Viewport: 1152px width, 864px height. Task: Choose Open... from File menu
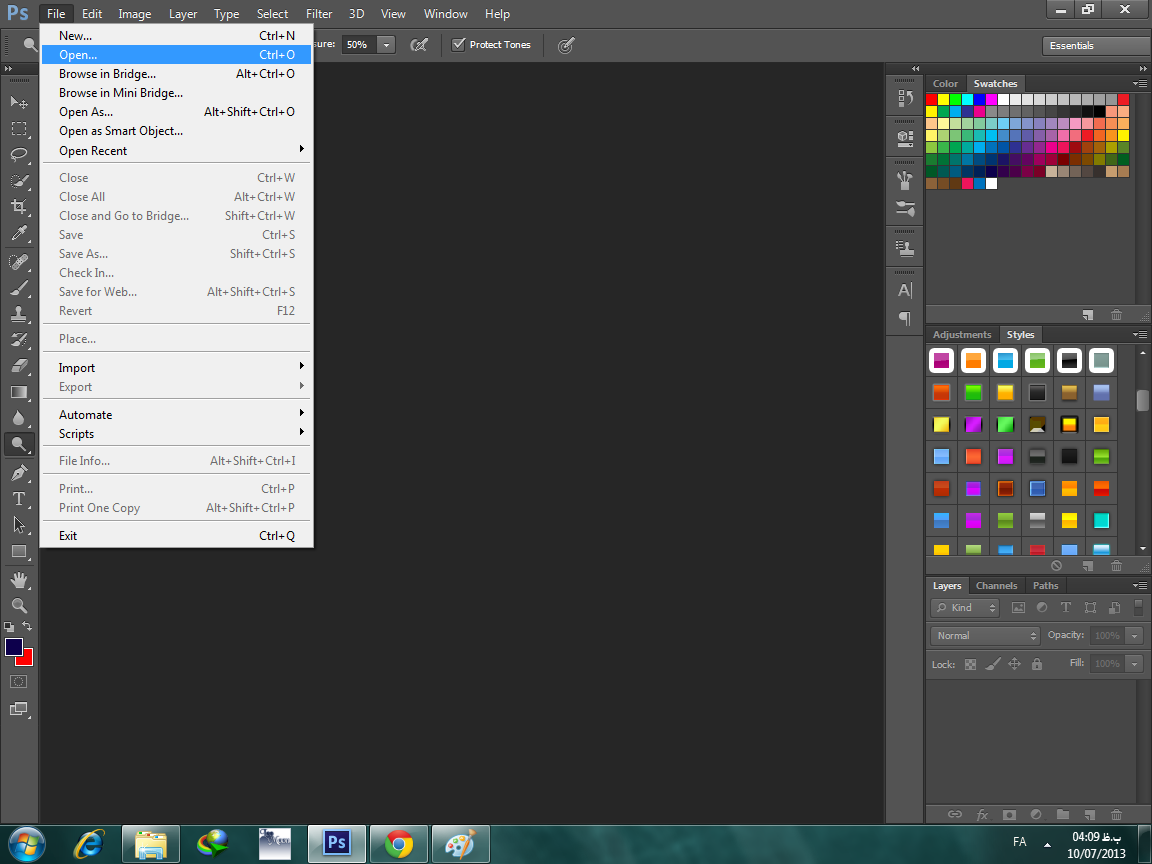coord(176,54)
